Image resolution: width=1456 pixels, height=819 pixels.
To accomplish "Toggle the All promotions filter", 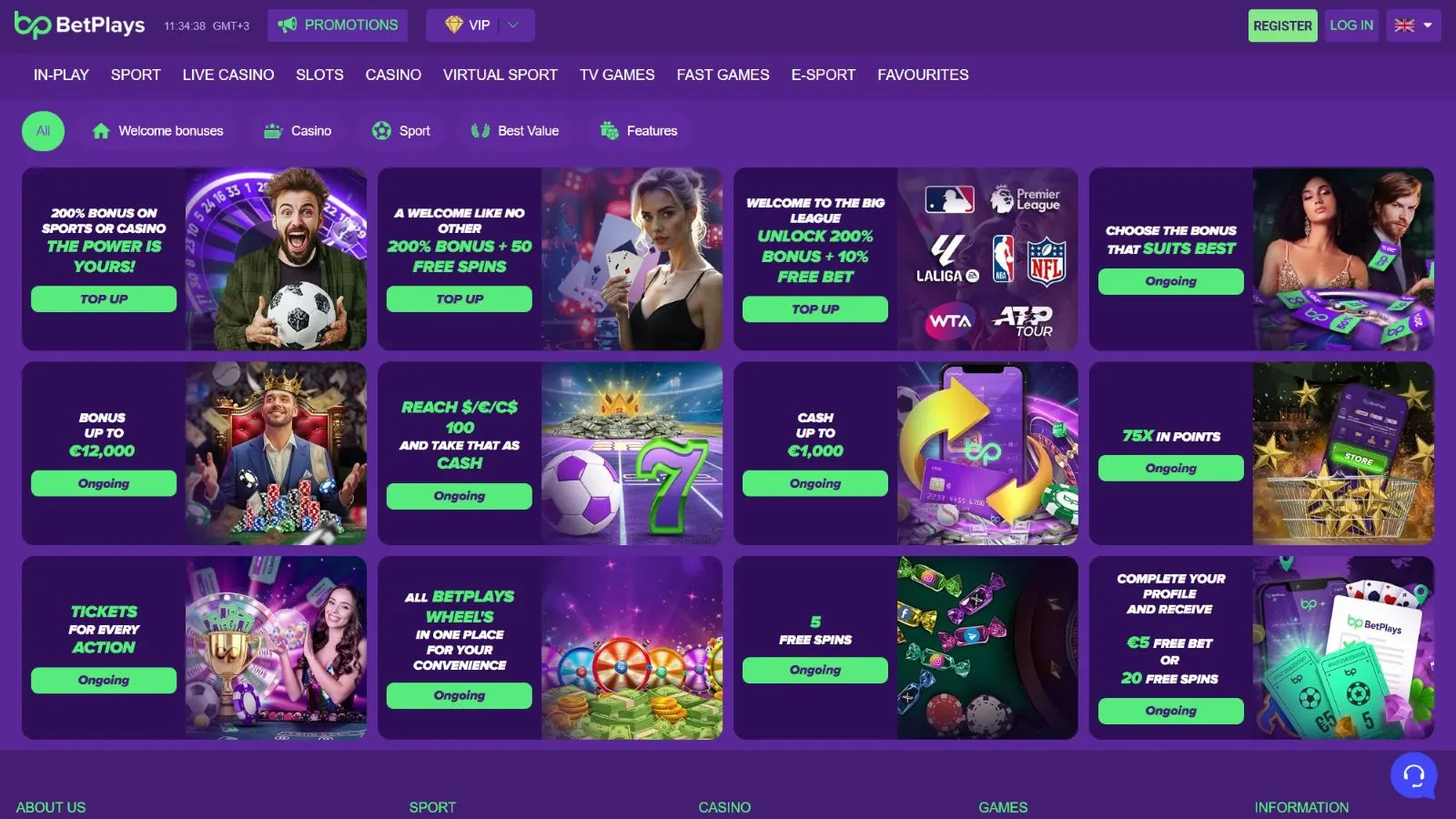I will click(x=43, y=131).
